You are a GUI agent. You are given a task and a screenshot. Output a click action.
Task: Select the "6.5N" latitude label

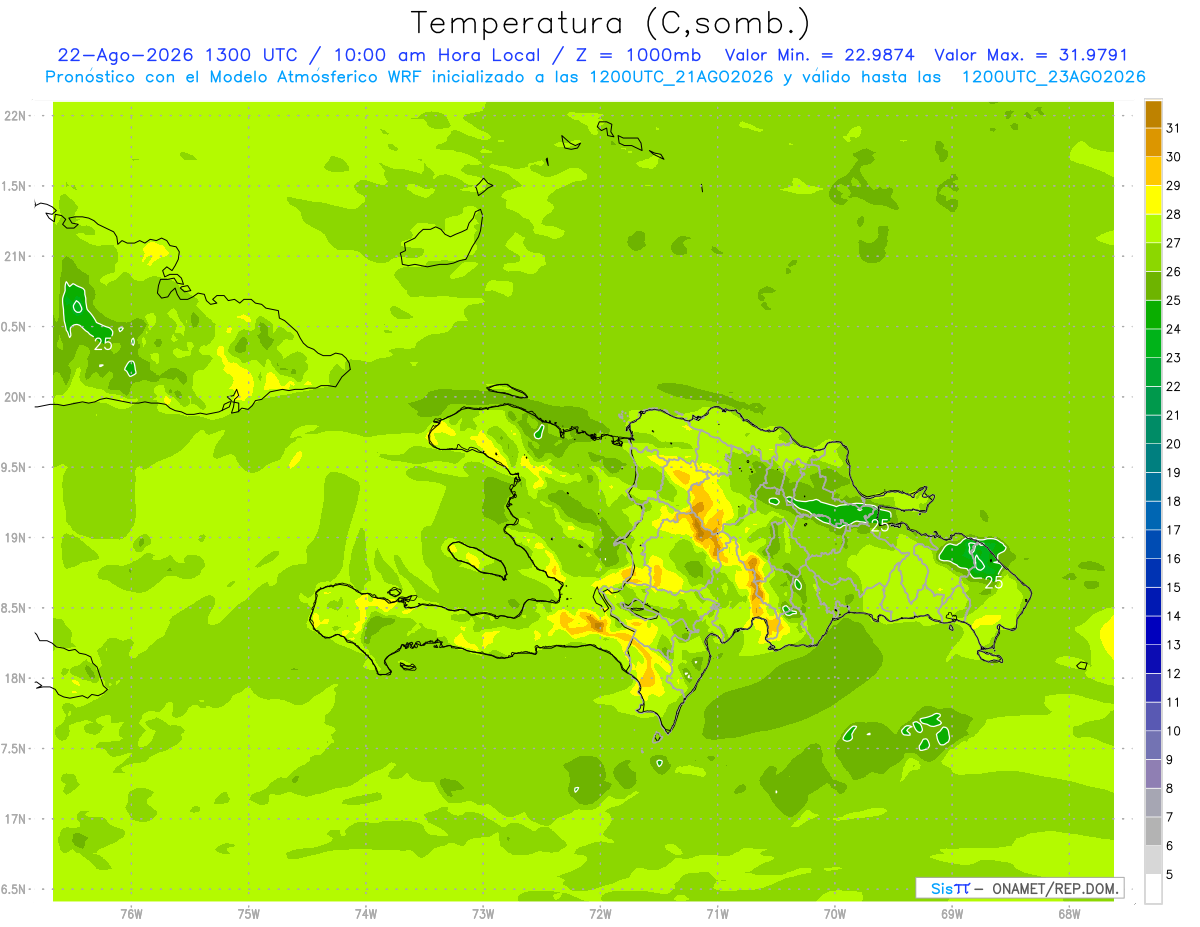click(14, 889)
